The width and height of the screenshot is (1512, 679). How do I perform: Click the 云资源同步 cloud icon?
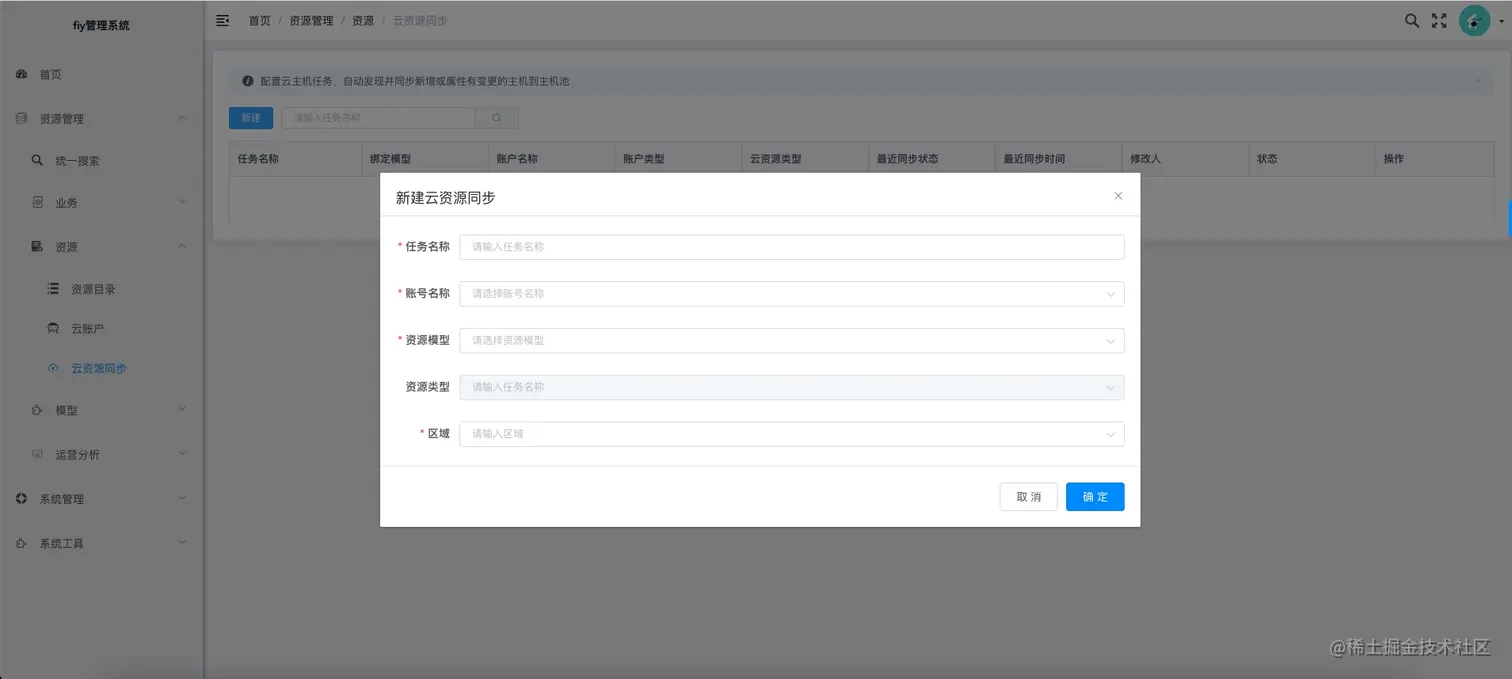coord(53,368)
